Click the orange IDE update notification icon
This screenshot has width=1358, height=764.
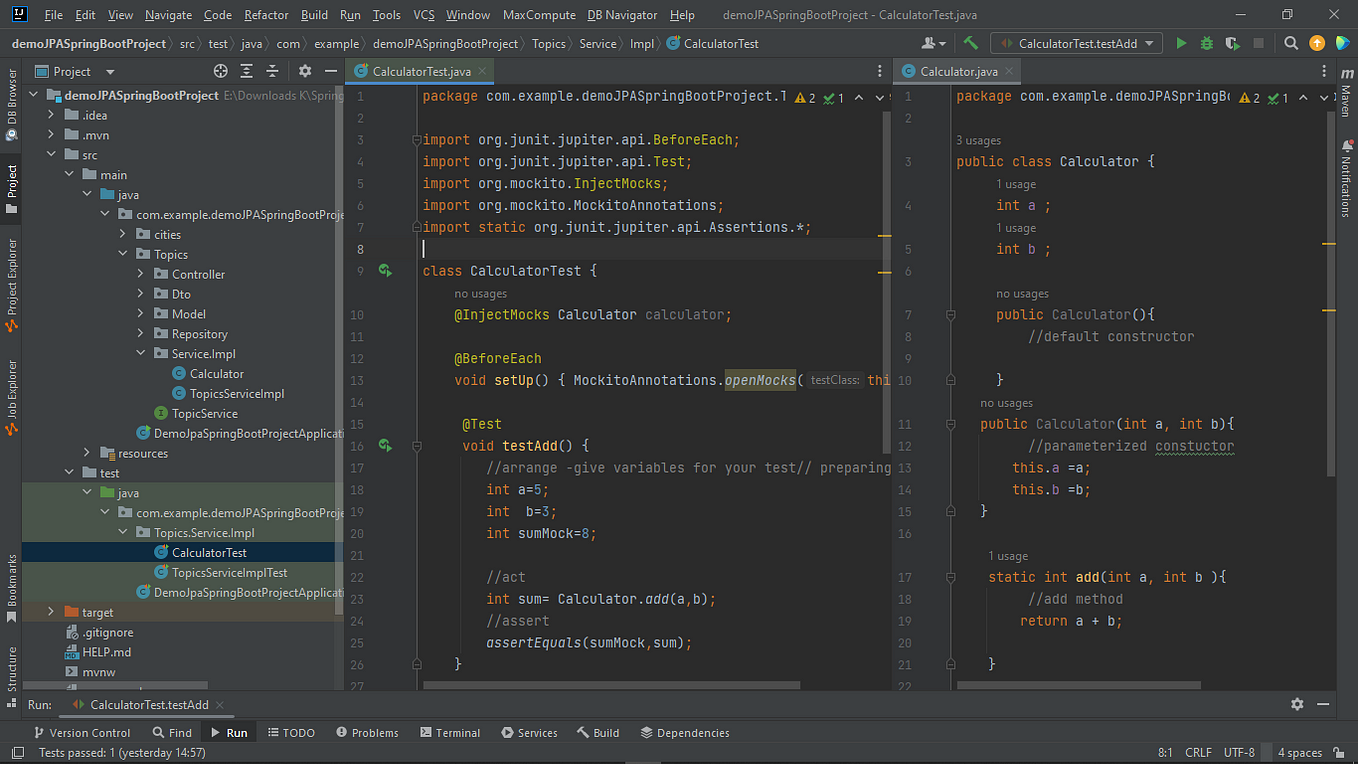click(1318, 43)
